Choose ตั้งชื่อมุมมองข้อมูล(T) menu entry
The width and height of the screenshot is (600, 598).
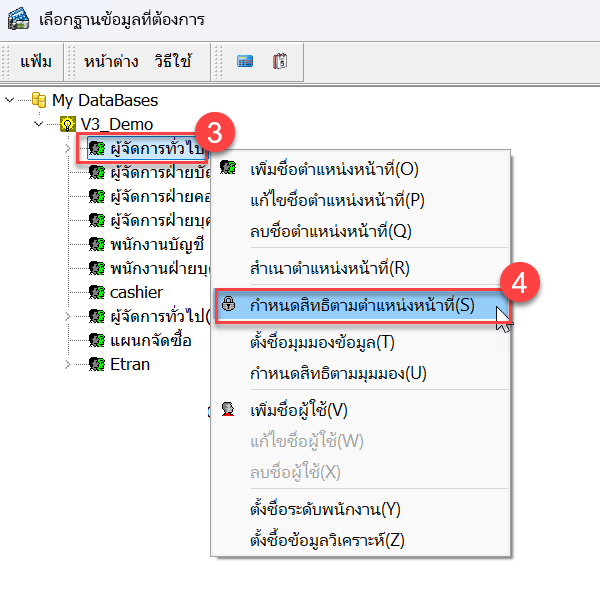(x=361, y=342)
